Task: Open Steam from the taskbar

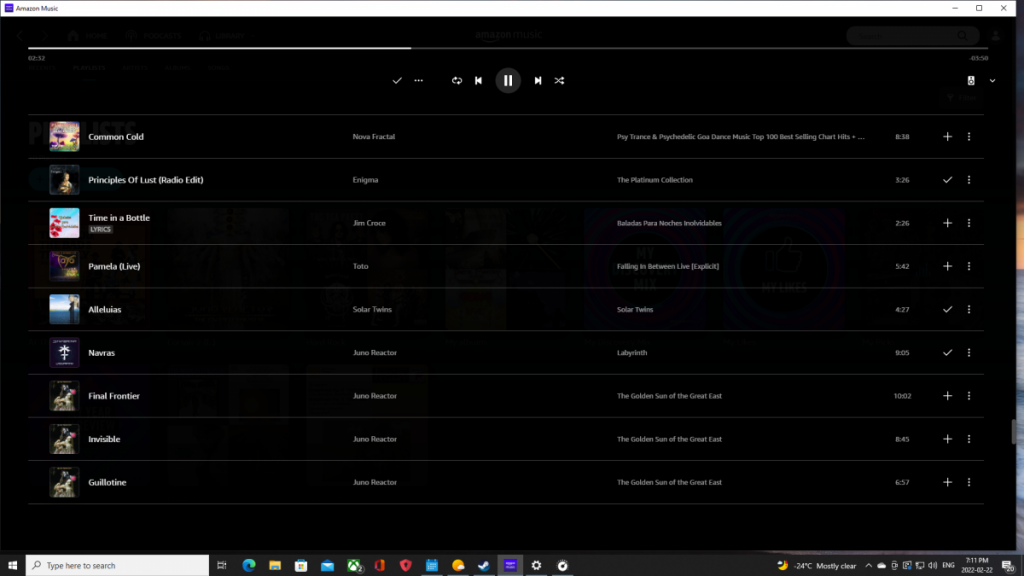Action: point(484,565)
